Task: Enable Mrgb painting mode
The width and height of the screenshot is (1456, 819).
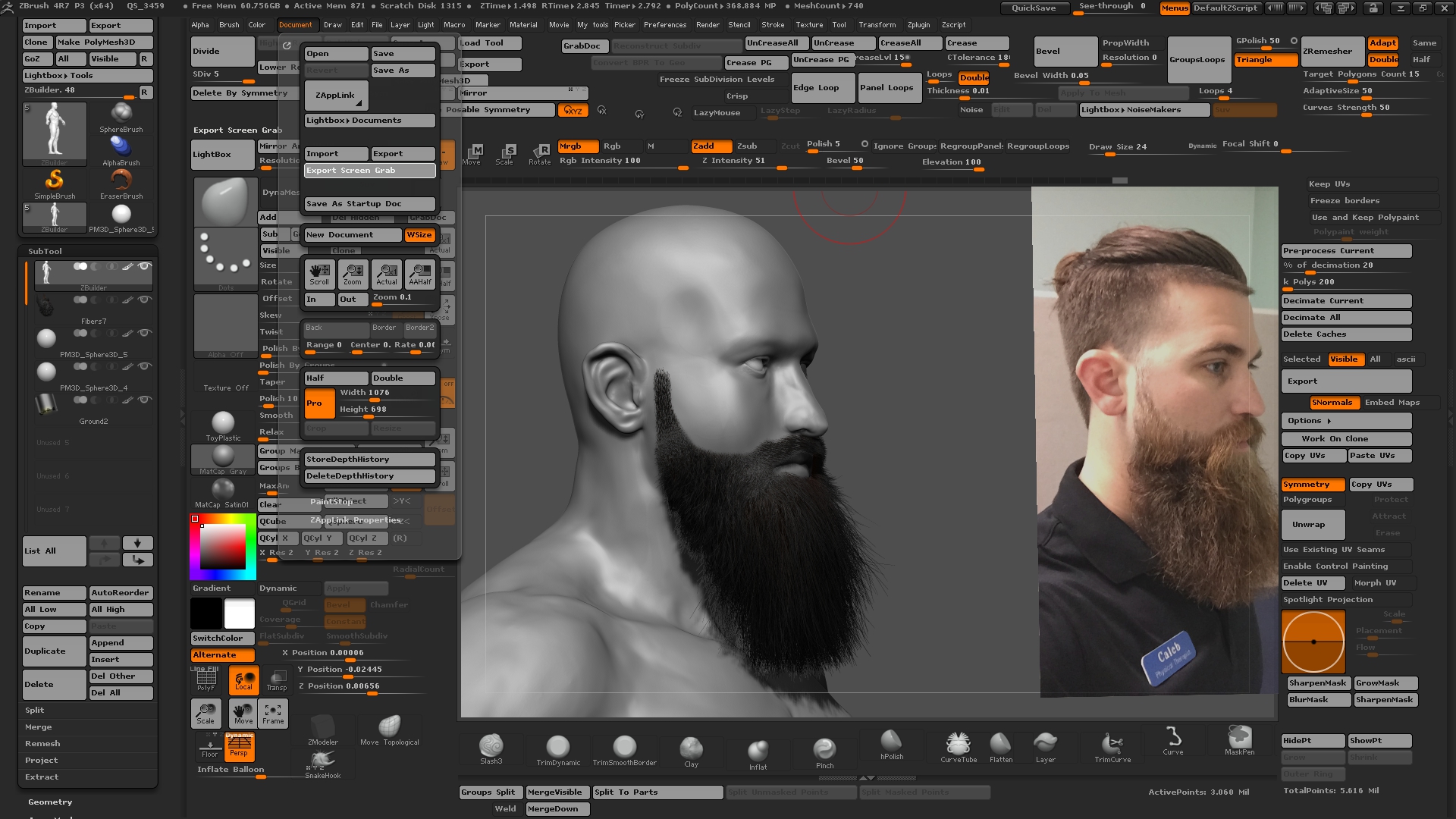Action: [577, 146]
